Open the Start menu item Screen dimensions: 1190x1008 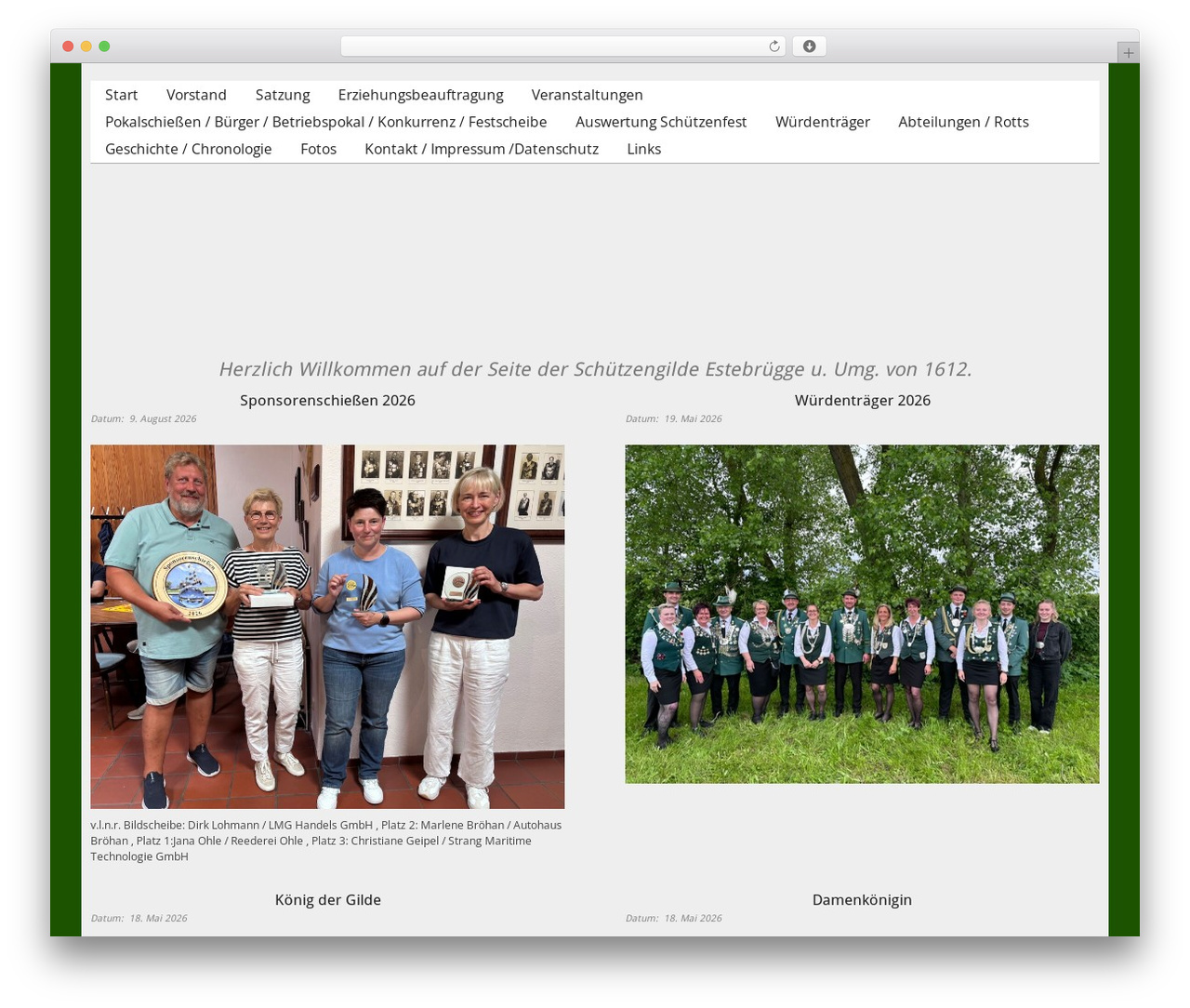coord(121,95)
